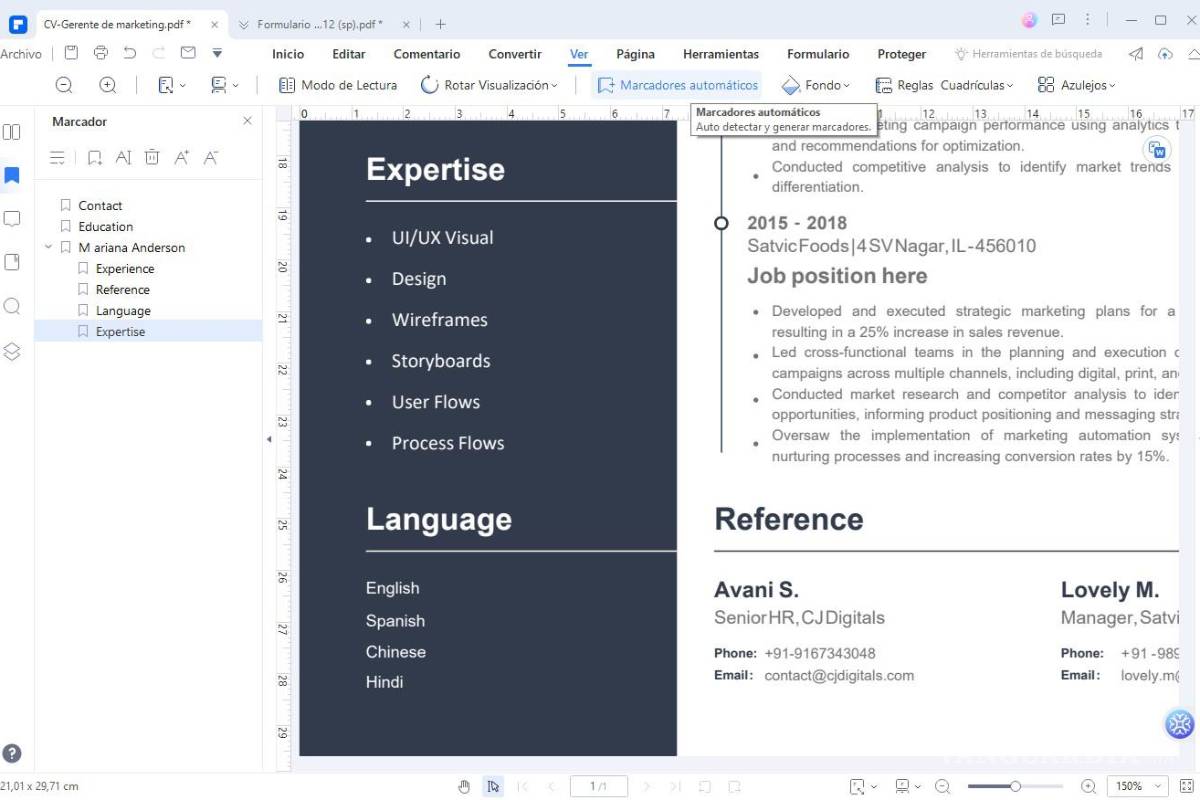Toggle Modo de Lectura reading mode
The width and height of the screenshot is (1200, 800).
(338, 85)
